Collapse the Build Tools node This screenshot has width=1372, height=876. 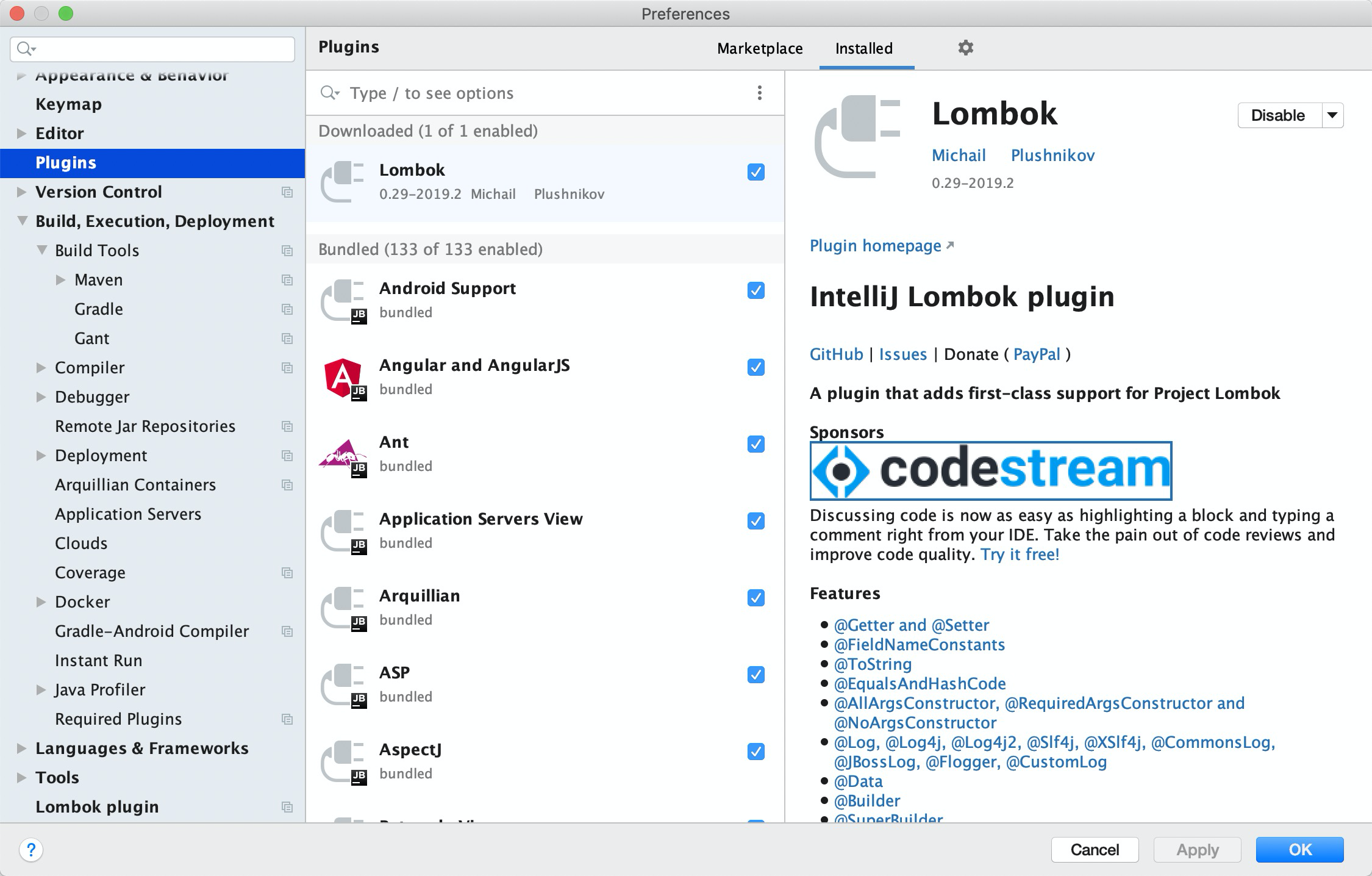(x=41, y=250)
